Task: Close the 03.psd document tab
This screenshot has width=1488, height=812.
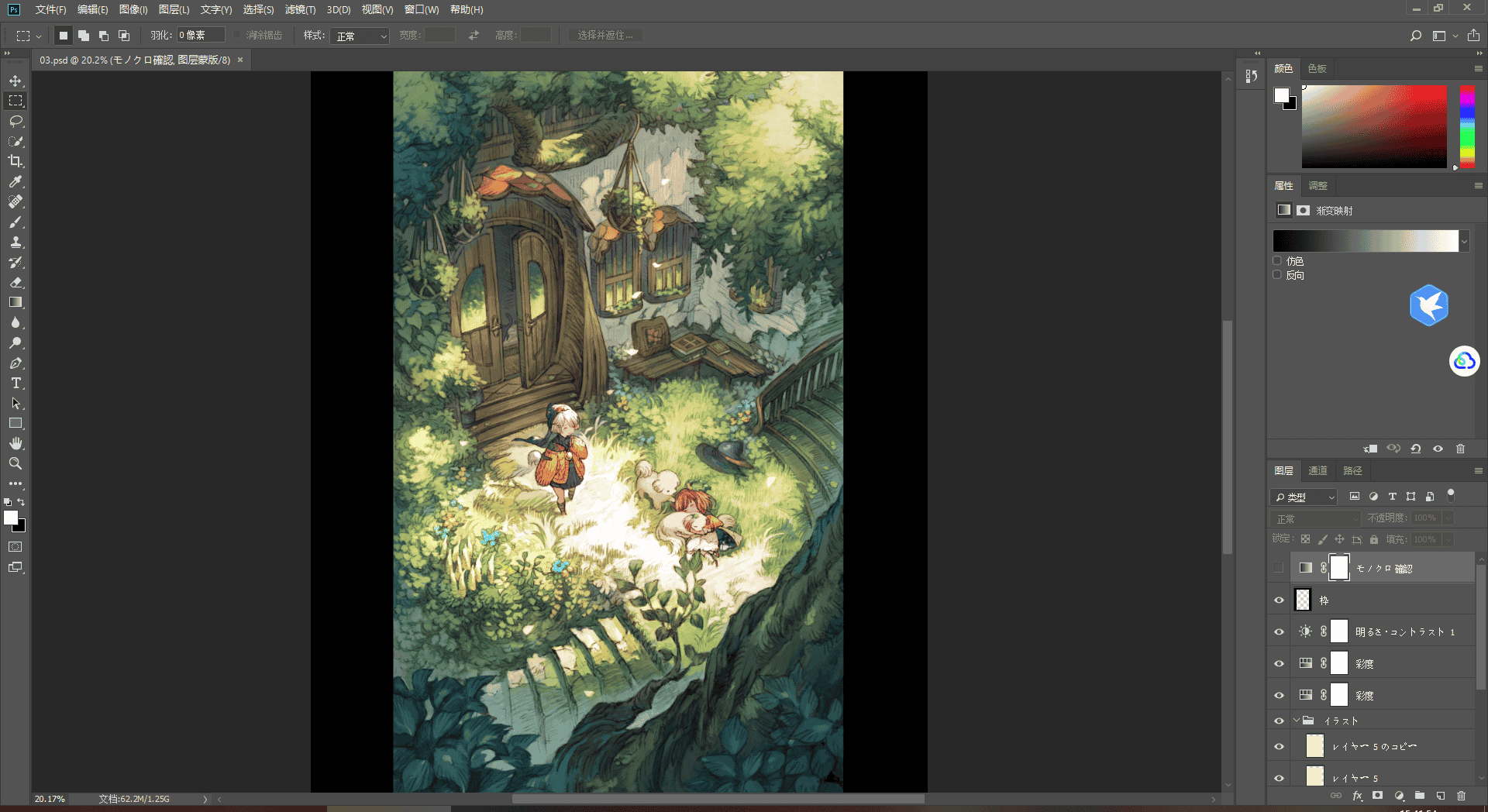Action: coord(240,60)
